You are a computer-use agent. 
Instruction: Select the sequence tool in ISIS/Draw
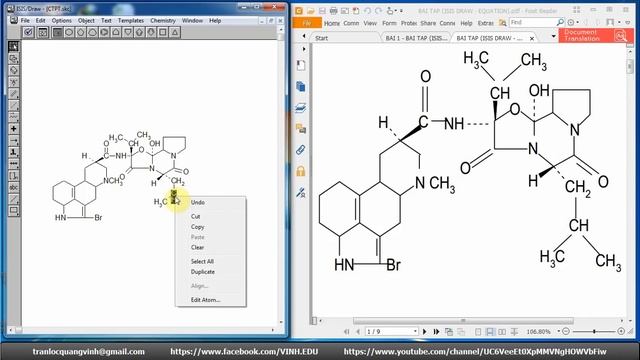pyautogui.click(x=13, y=164)
